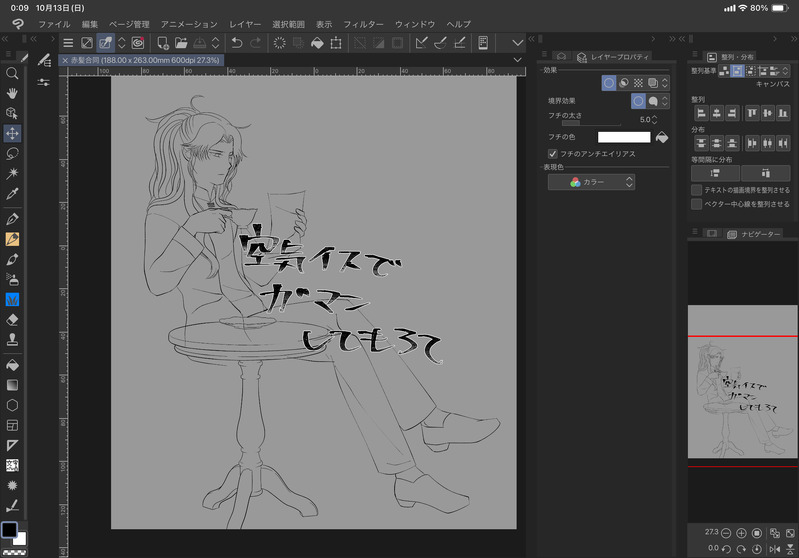Screen dimensions: 799x558
Task: Click the white フチの色 color swatch
Action: (623, 137)
